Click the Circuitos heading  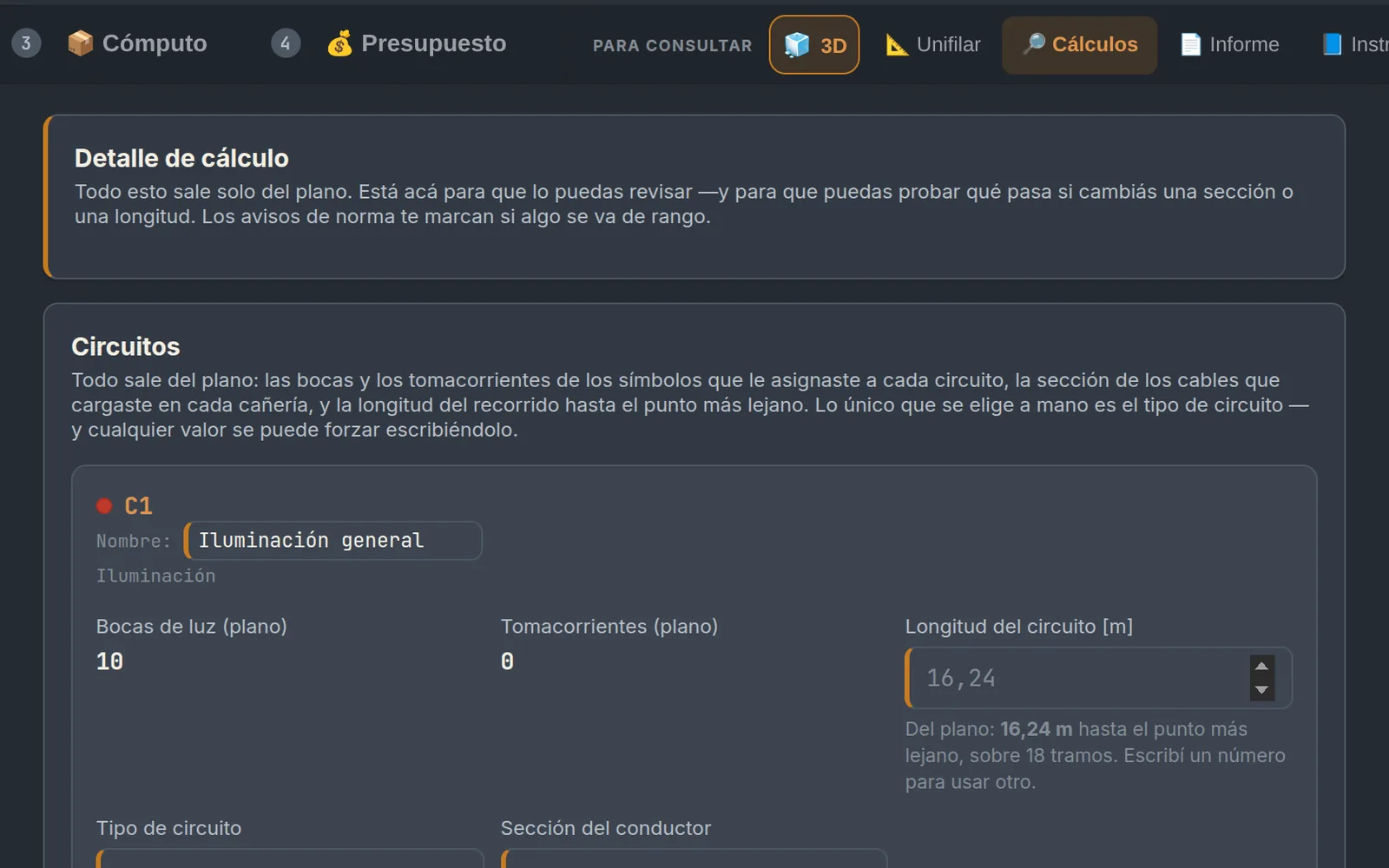[126, 346]
